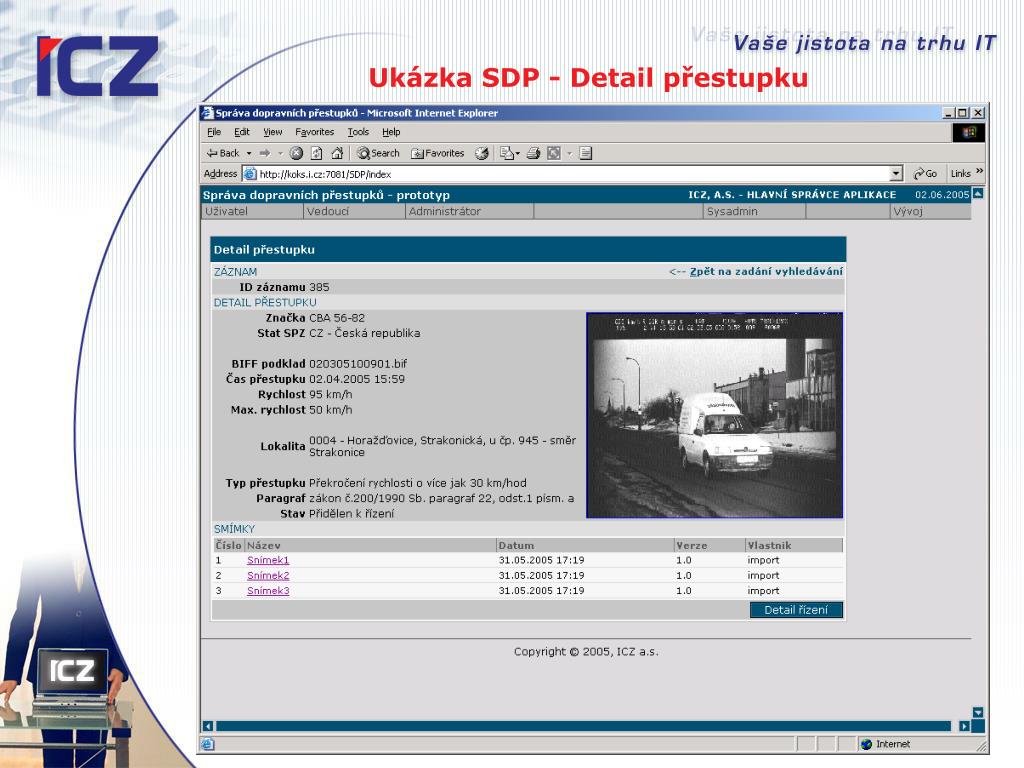
Task: Click the Stop loading icon
Action: pos(296,153)
